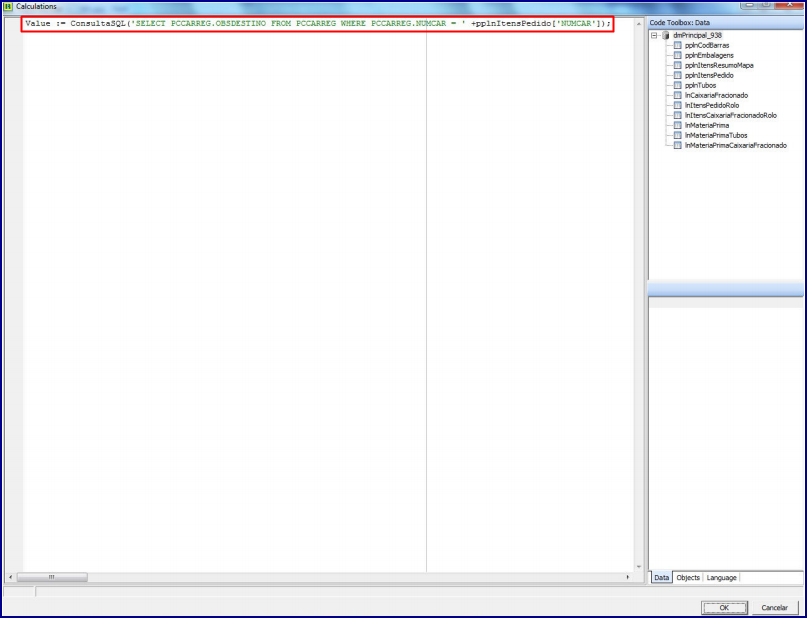
Task: Click the up arrow of vertical scrollbar
Action: (x=638, y=24)
